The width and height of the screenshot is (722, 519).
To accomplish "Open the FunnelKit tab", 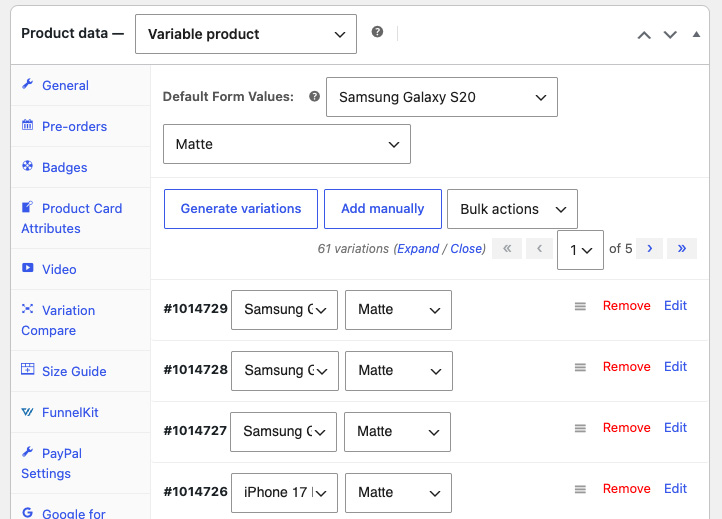I will click(81, 412).
